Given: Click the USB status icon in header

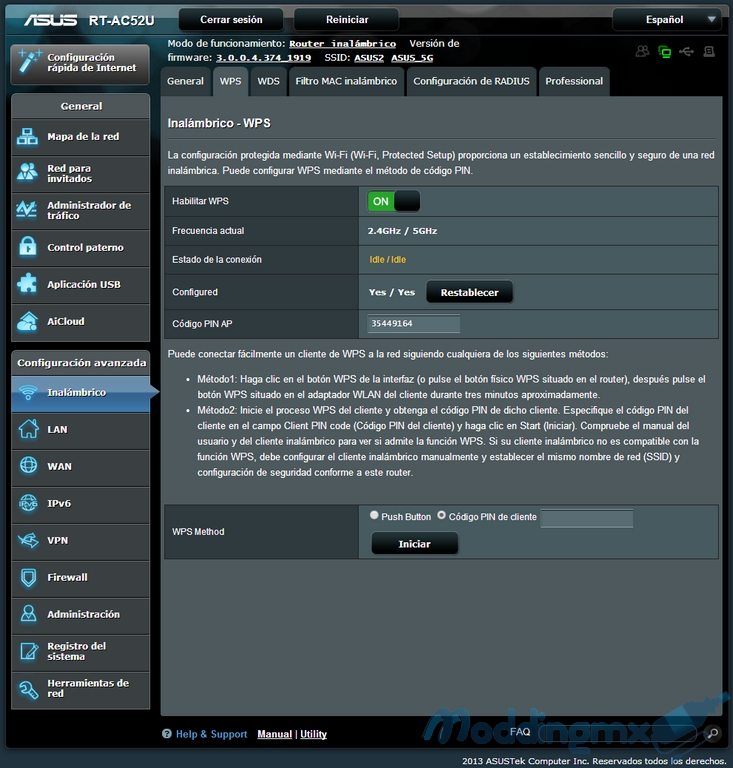Looking at the screenshot, I should [686, 51].
